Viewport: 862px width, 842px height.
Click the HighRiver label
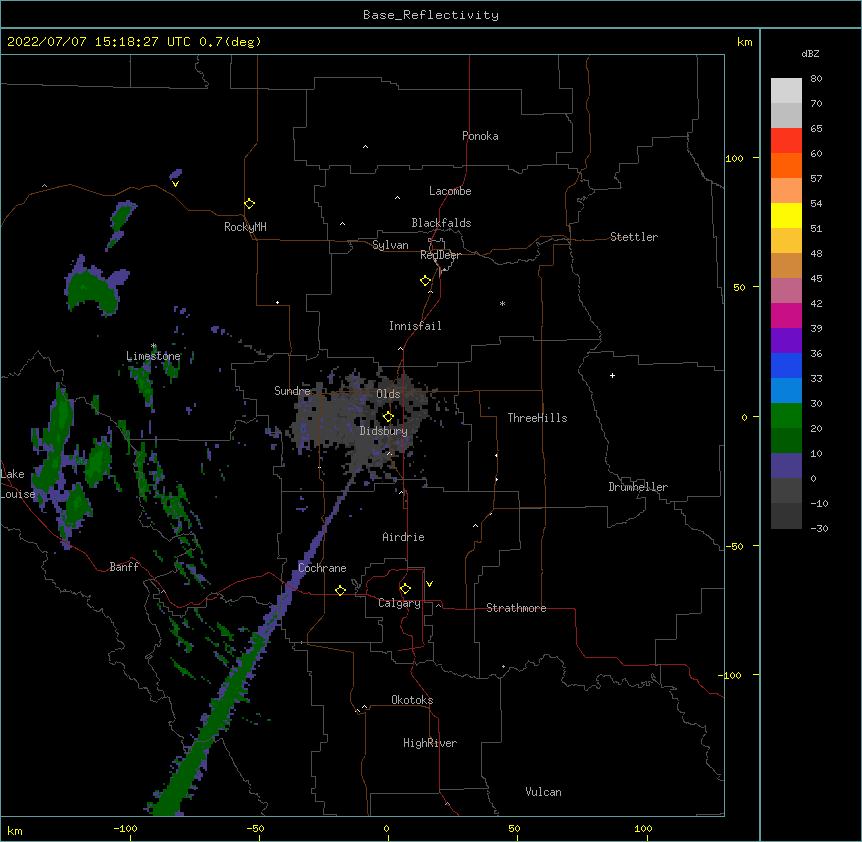[430, 743]
